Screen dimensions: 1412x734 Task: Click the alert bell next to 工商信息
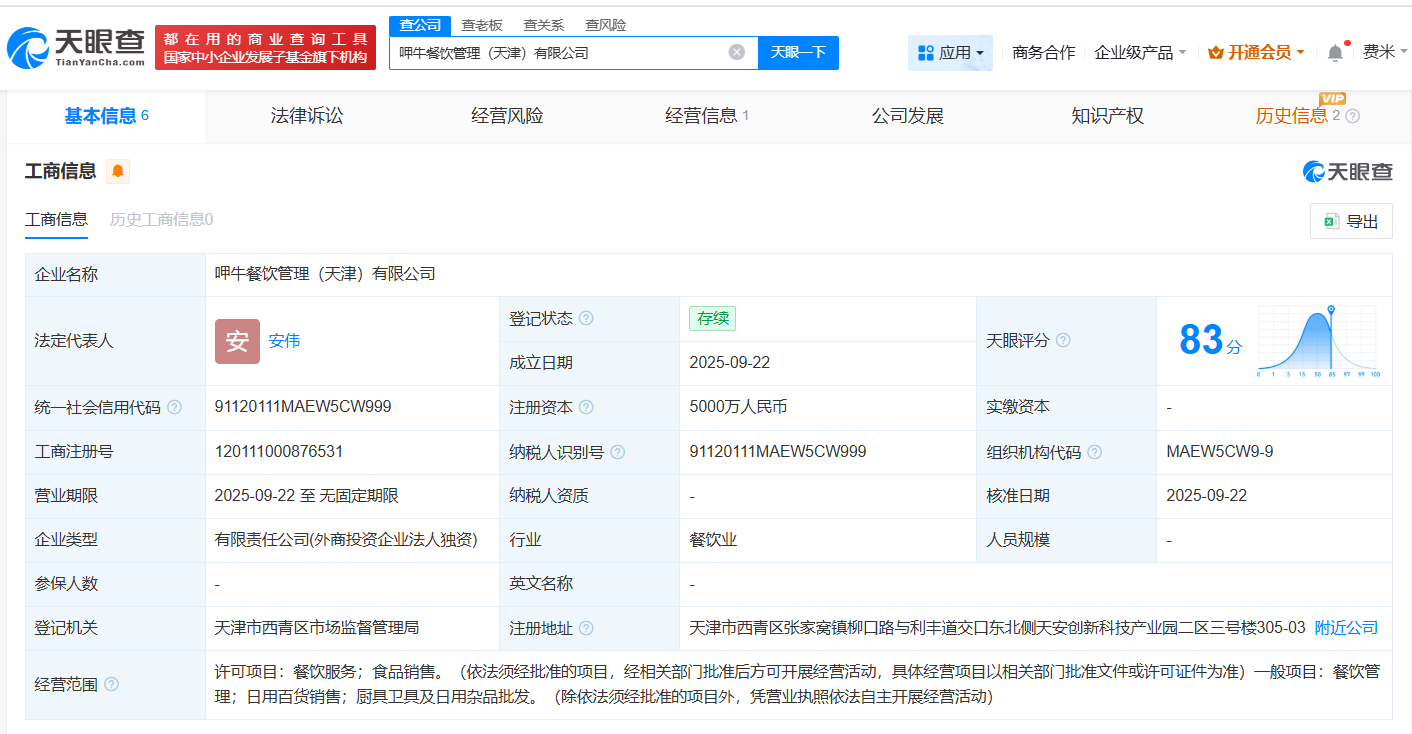118,171
